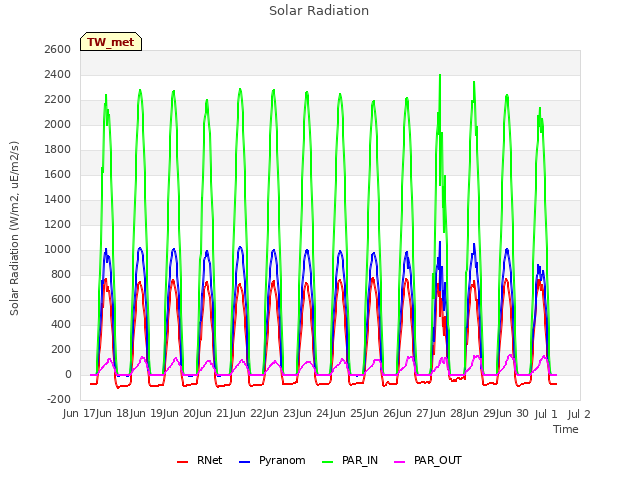Click the 1400 y-axis tick label
Viewport: 640px width, 480px height.
click(x=58, y=200)
